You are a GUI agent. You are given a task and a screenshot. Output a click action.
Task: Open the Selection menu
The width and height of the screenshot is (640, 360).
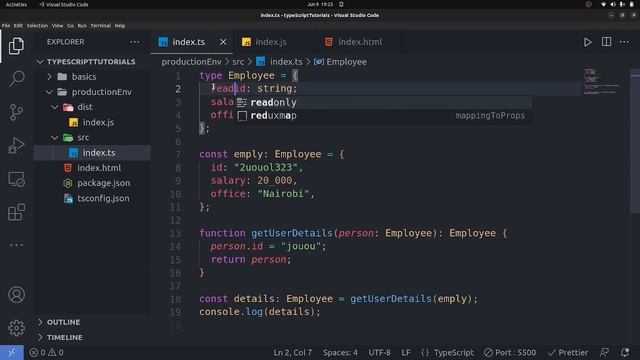click(37, 26)
